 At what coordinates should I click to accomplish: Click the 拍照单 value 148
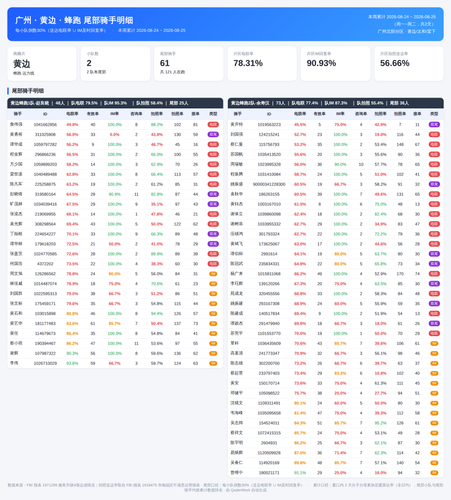point(400,145)
